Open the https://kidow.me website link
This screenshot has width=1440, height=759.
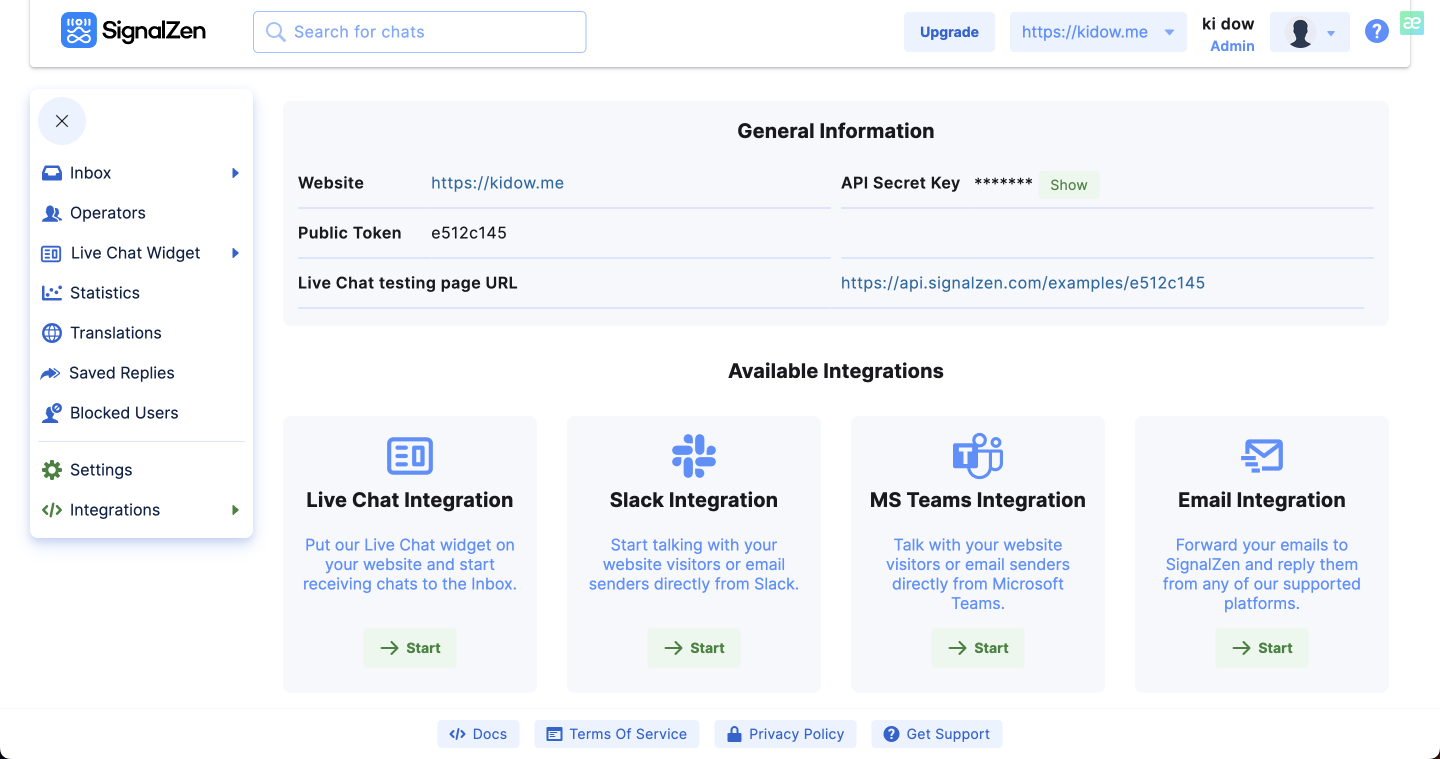497,183
